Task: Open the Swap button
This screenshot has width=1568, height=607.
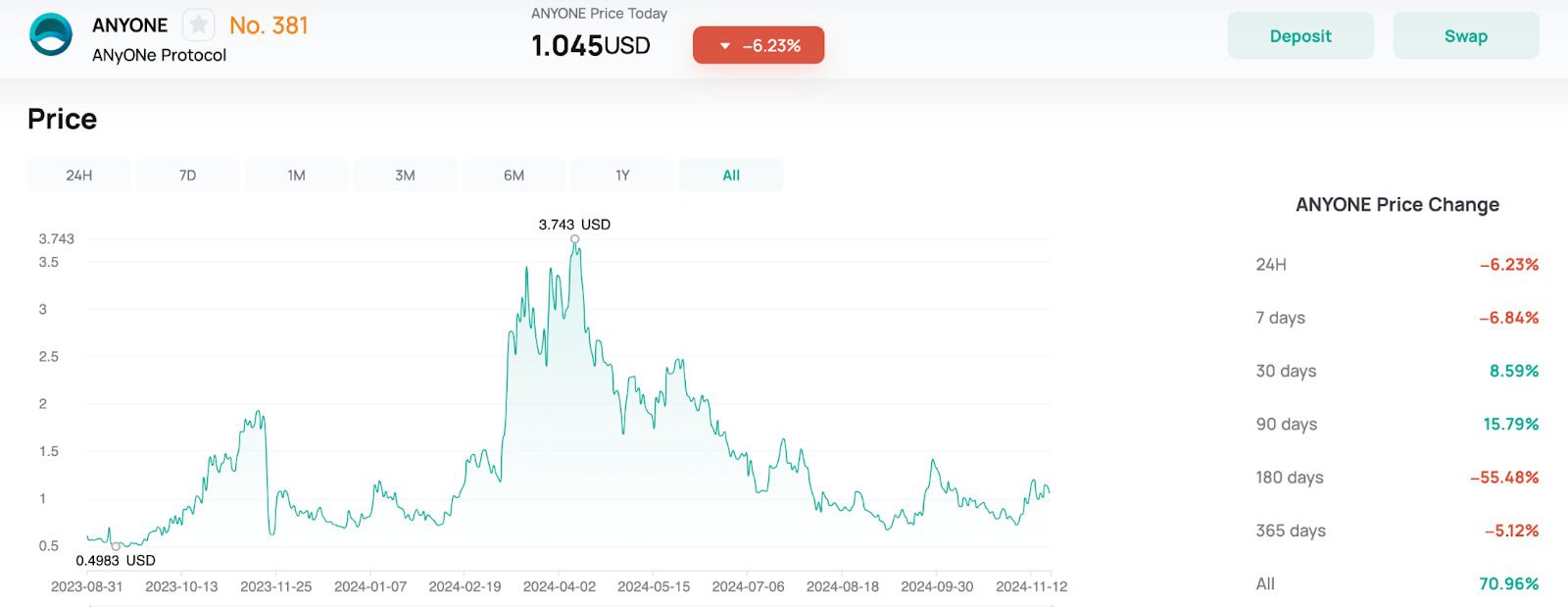Action: pos(1465,36)
